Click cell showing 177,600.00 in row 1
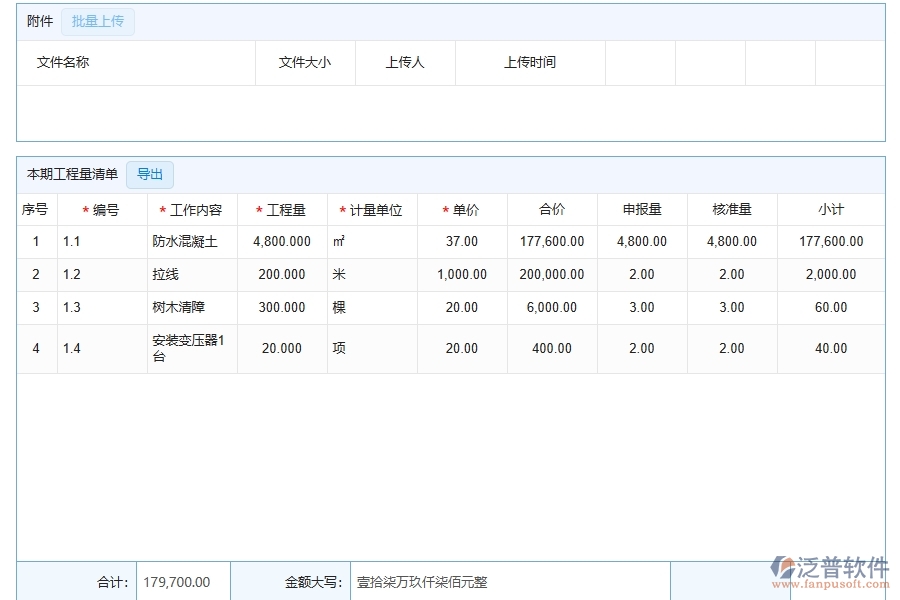 552,241
